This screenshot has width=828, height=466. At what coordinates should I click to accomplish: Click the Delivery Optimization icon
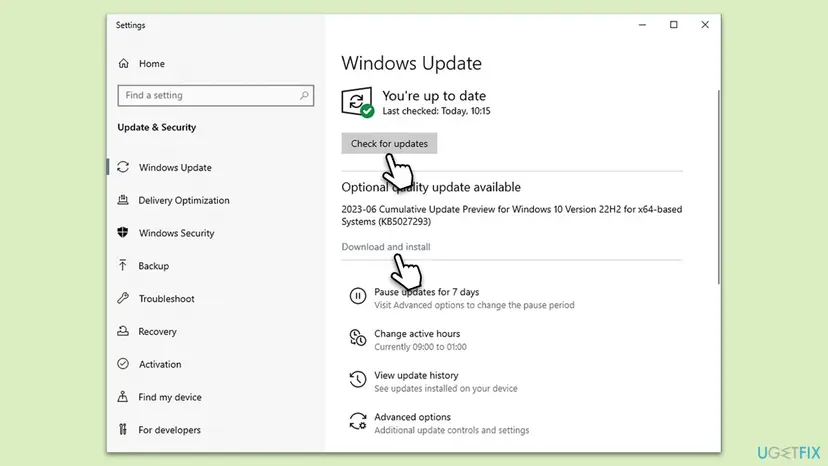(x=123, y=200)
